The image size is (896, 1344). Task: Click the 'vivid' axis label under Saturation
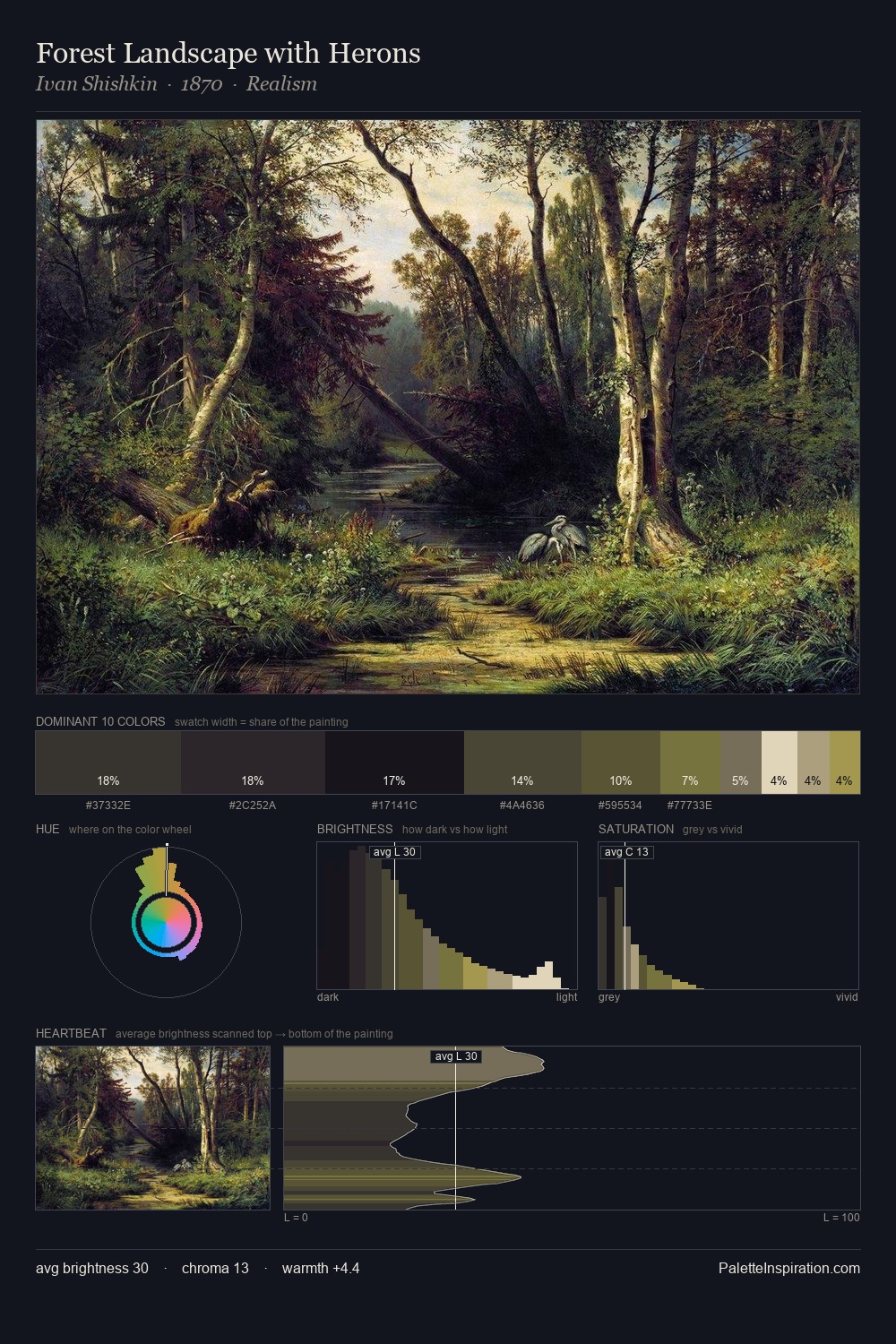(847, 997)
